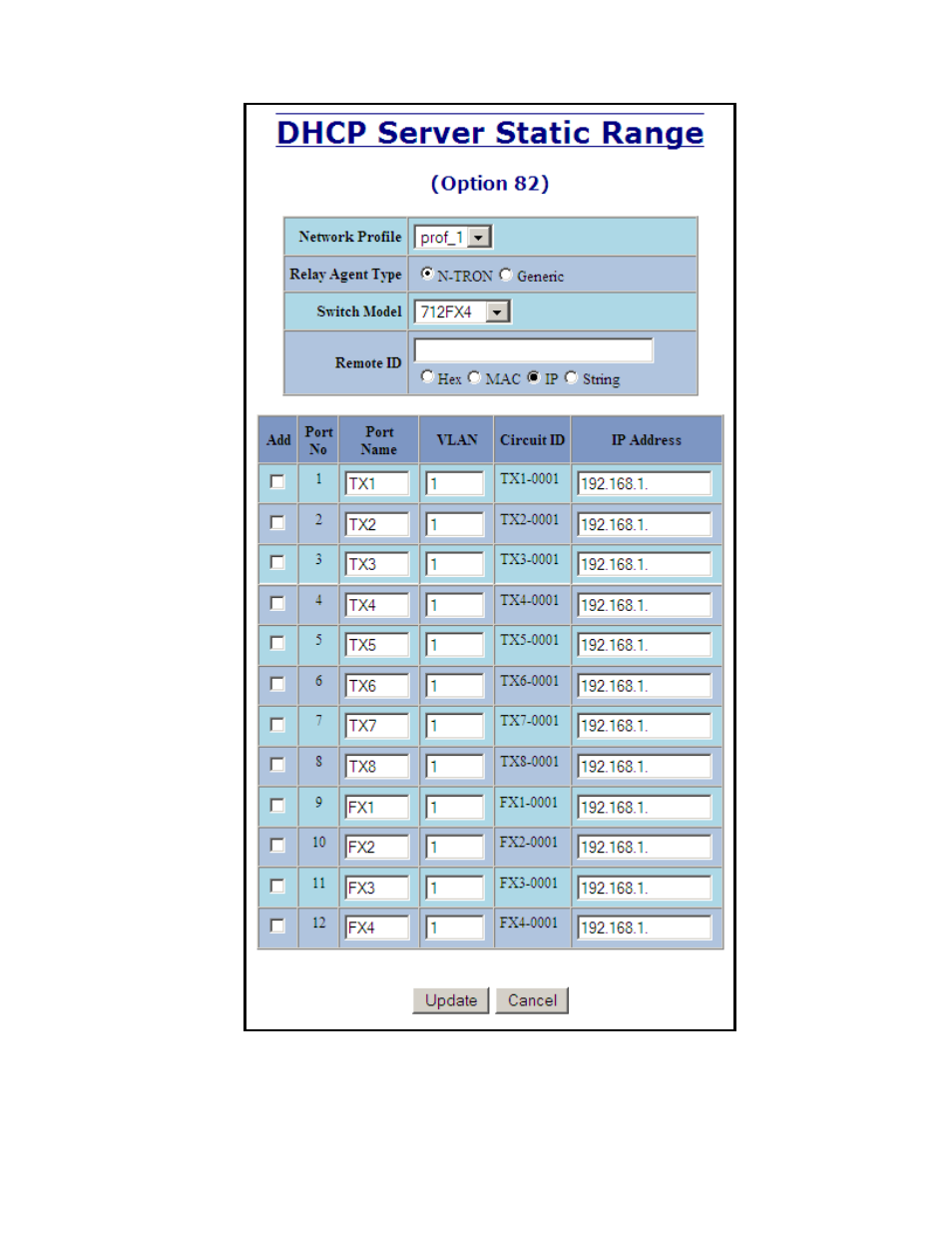
Task: Choose Hex format for Remote ID
Action: (427, 376)
